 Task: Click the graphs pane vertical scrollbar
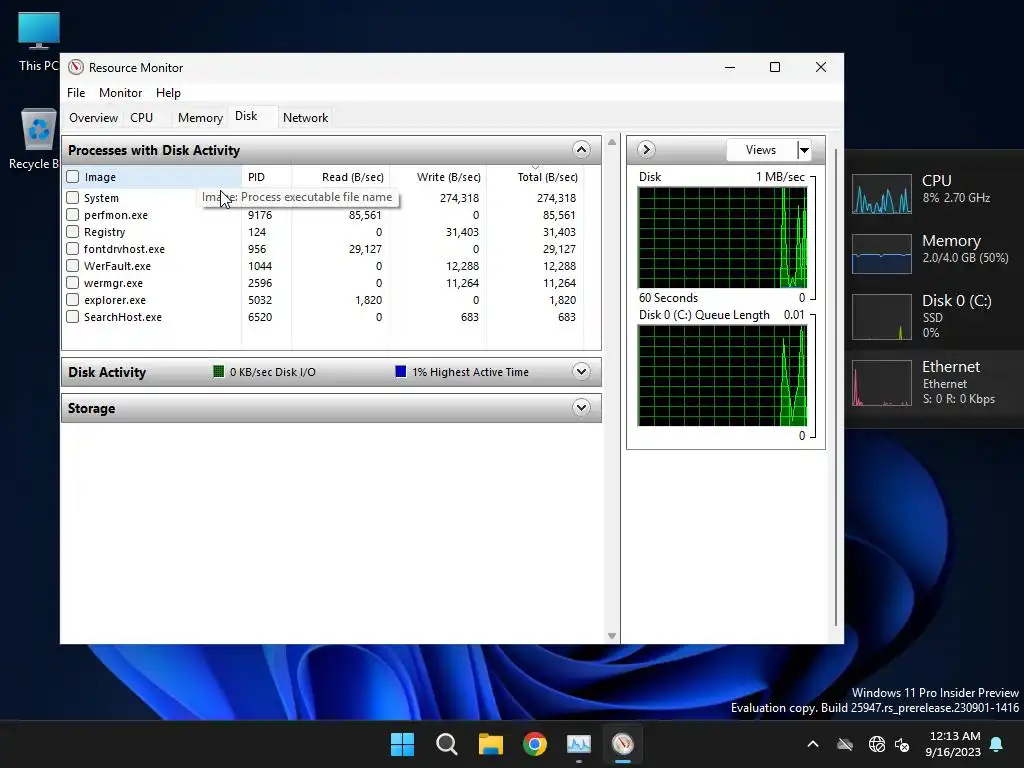[837, 387]
